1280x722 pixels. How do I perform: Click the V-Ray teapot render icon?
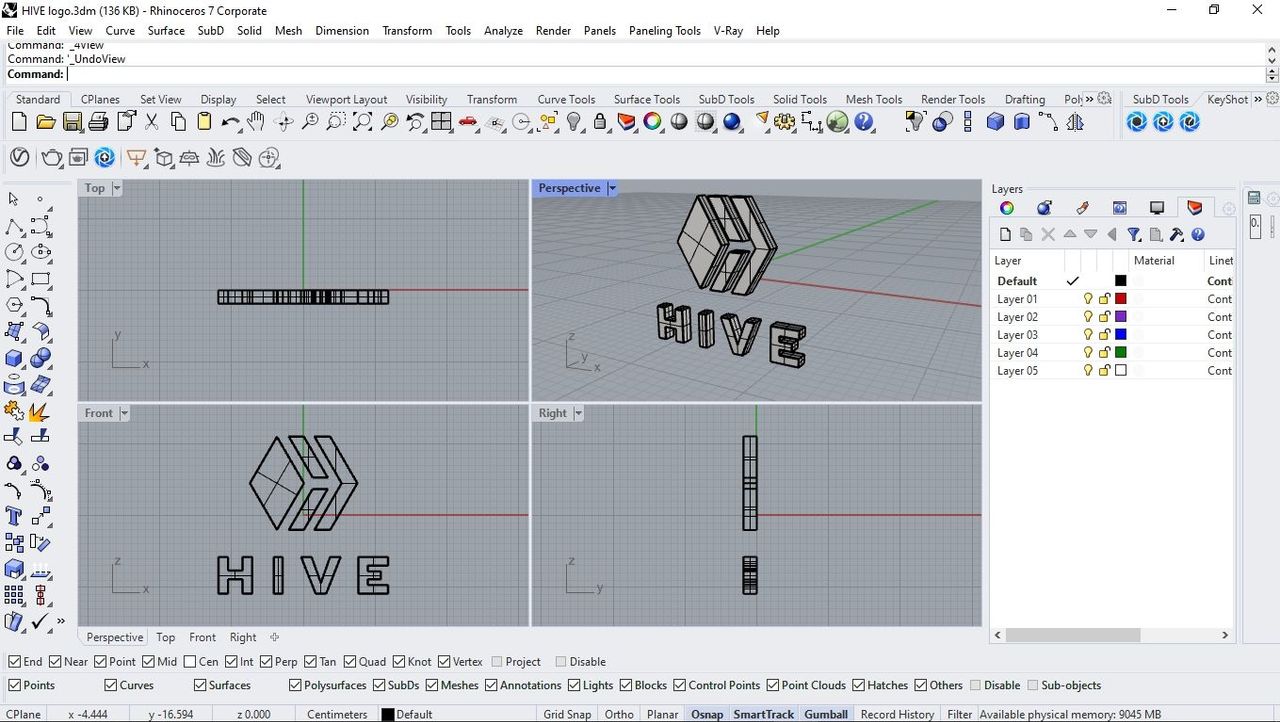[x=51, y=157]
